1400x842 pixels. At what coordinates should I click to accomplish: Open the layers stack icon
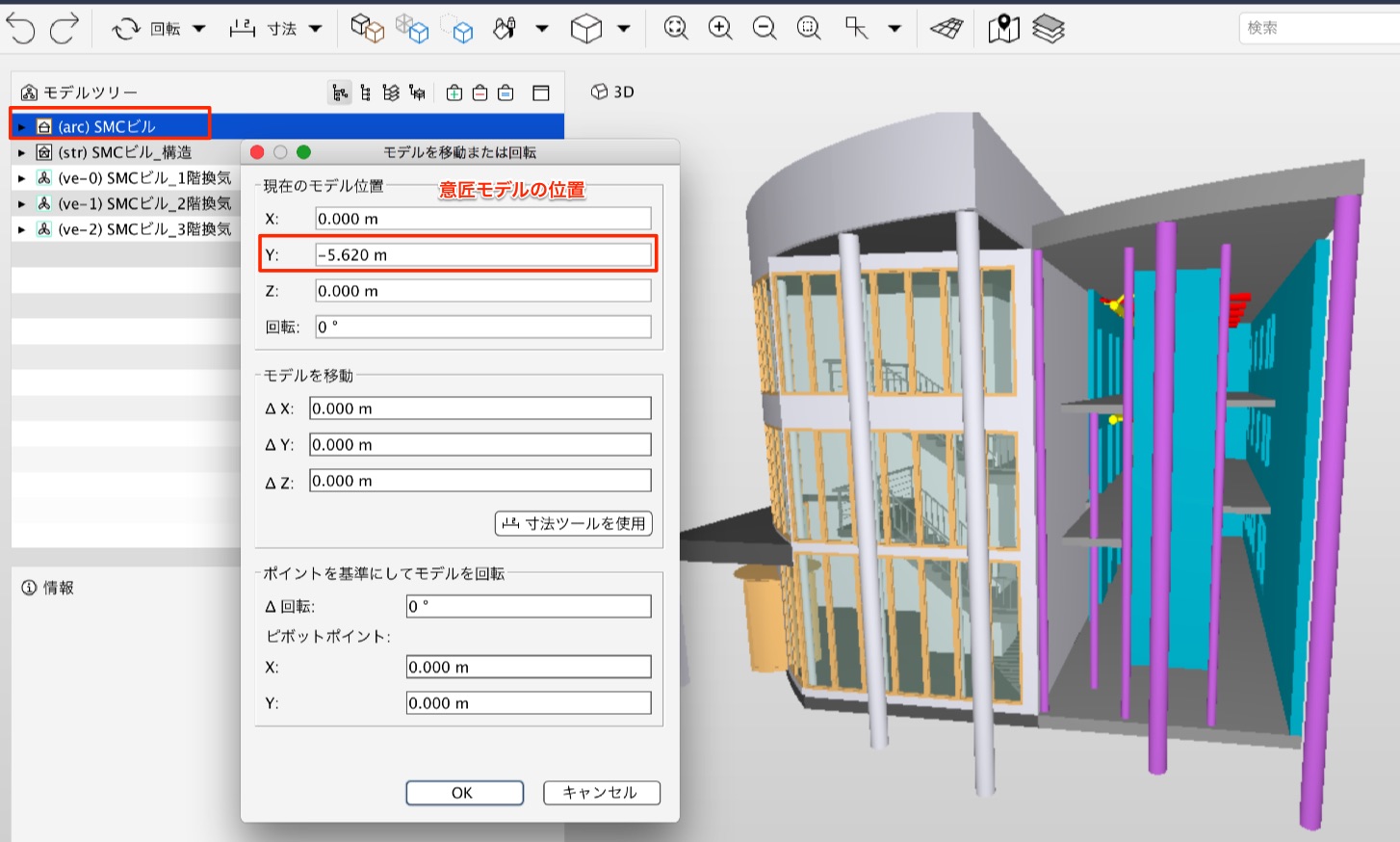tap(1048, 29)
